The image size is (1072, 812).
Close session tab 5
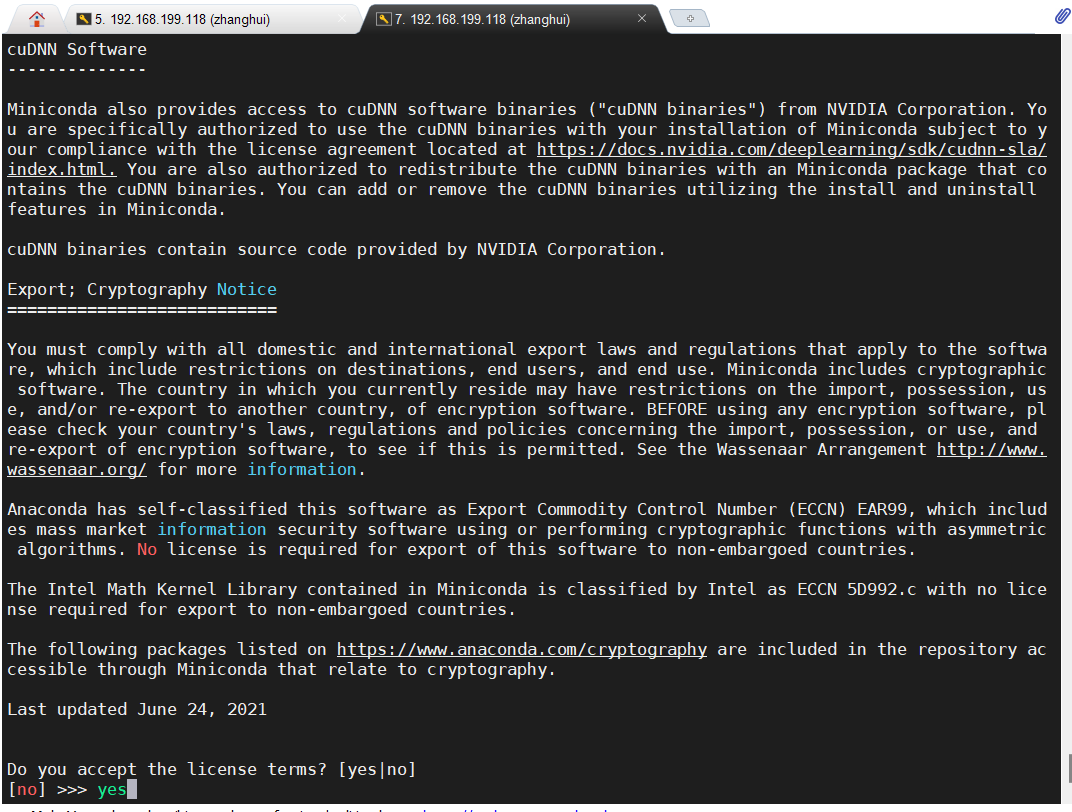342,19
